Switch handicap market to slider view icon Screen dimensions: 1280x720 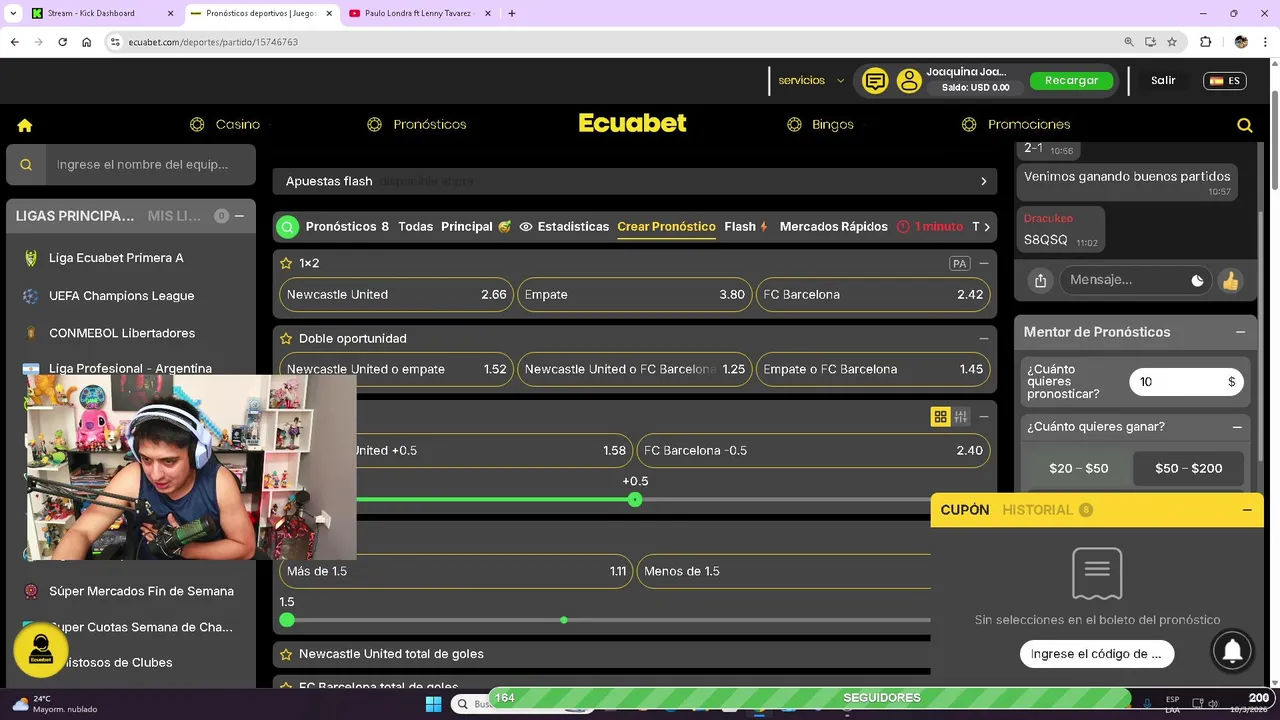click(x=961, y=417)
